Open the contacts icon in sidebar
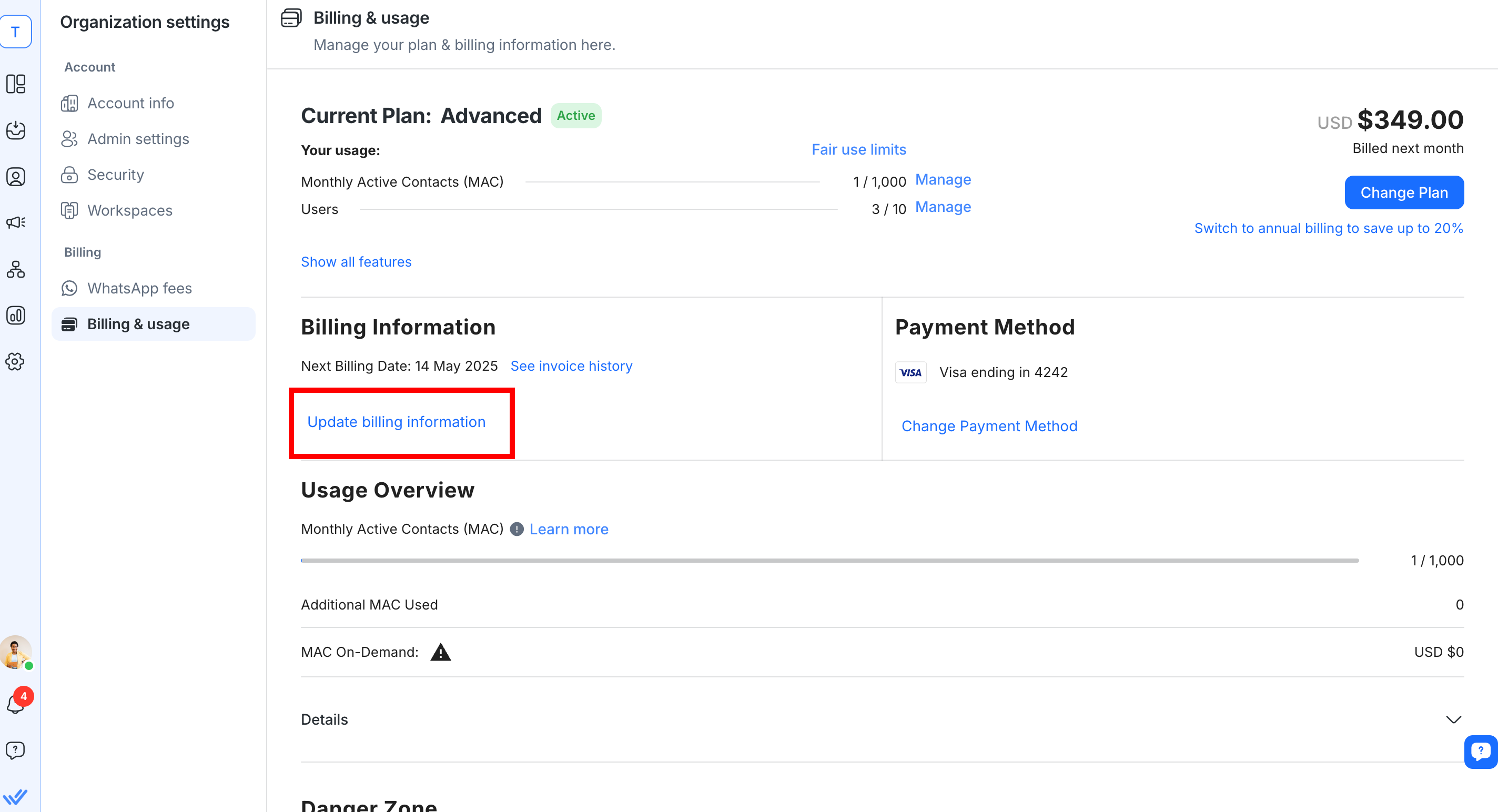 (16, 177)
